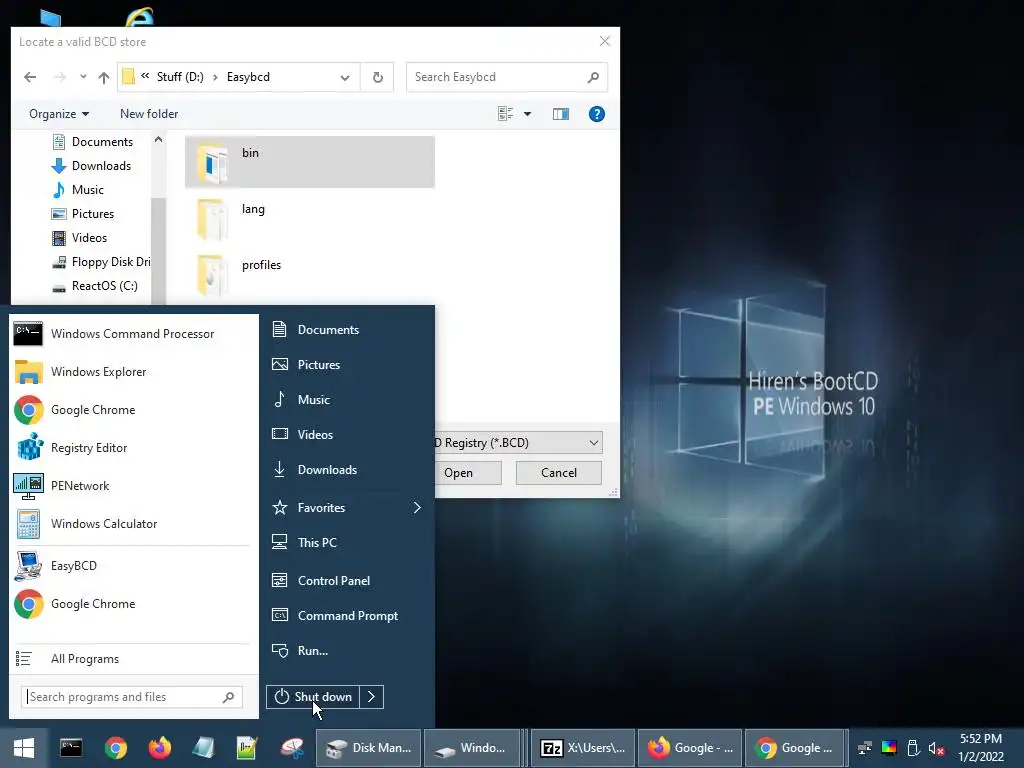Create a New folder

click(149, 114)
